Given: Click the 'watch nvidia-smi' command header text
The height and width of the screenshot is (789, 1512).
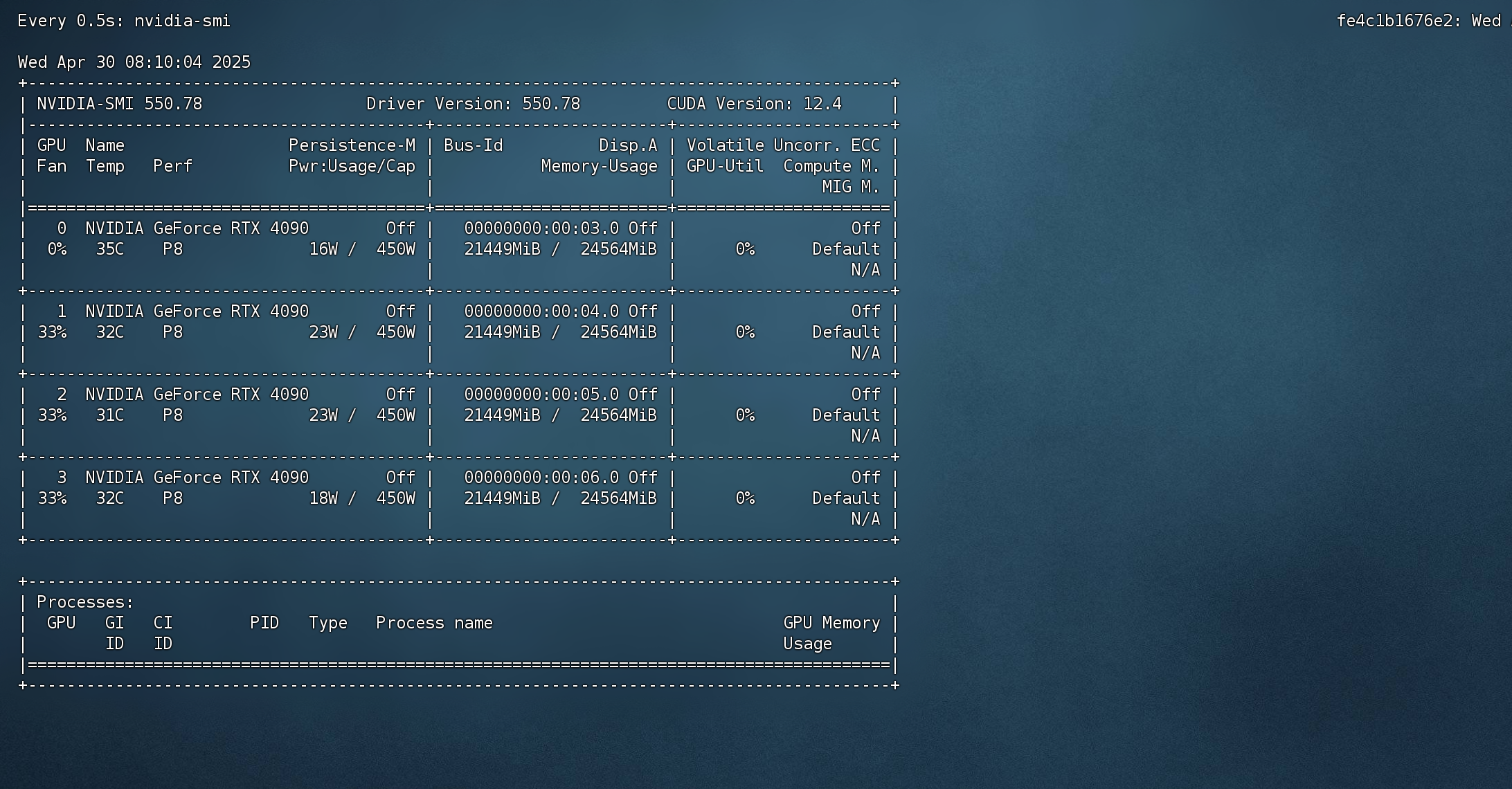Looking at the screenshot, I should (x=124, y=21).
